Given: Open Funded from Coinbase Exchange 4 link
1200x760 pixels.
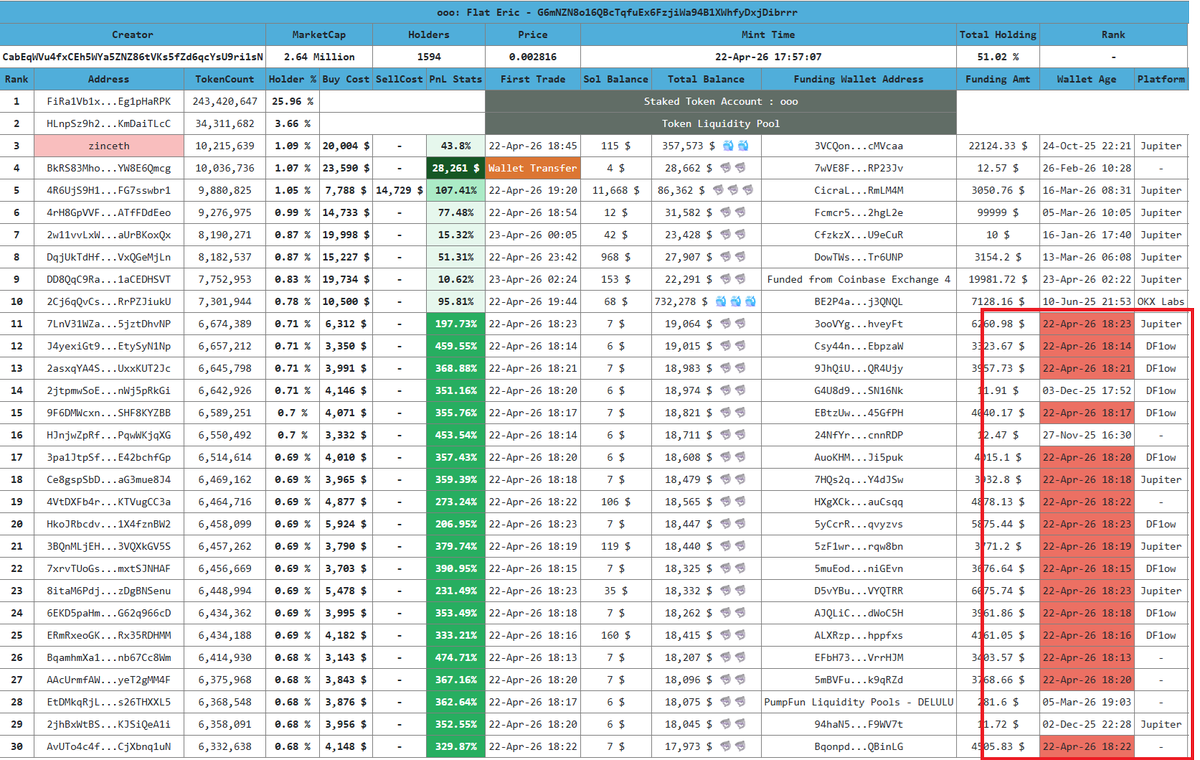Looking at the screenshot, I should (x=858, y=280).
